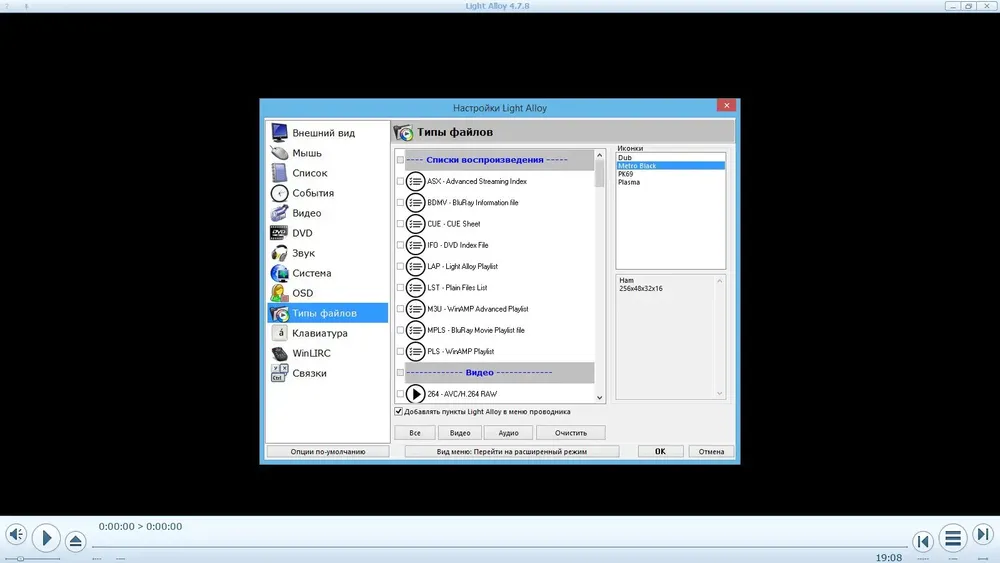Open the WinLIRC settings section
1000x563 pixels.
327,353
